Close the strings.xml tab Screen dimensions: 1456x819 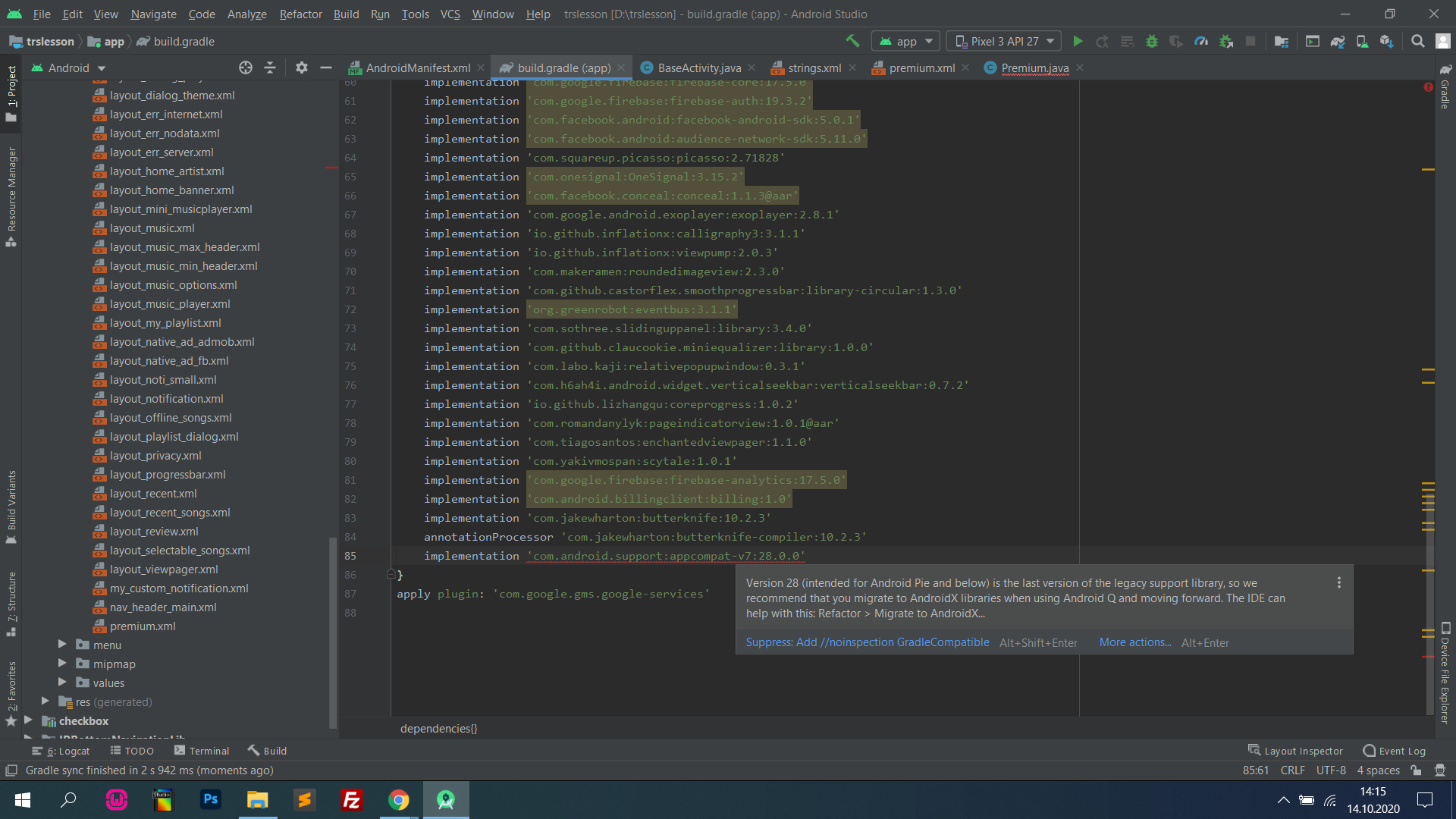852,67
